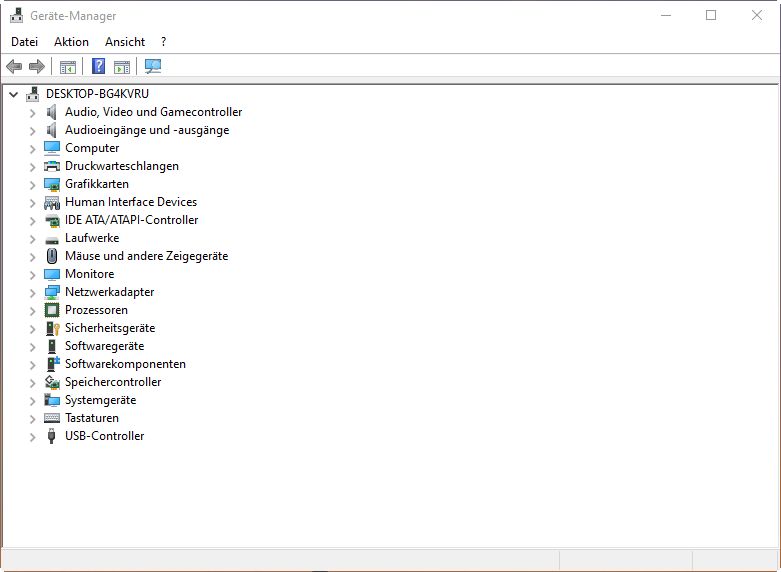Expand the Netzwerkadapter category
Viewport: 781px width, 572px height.
[x=32, y=293]
